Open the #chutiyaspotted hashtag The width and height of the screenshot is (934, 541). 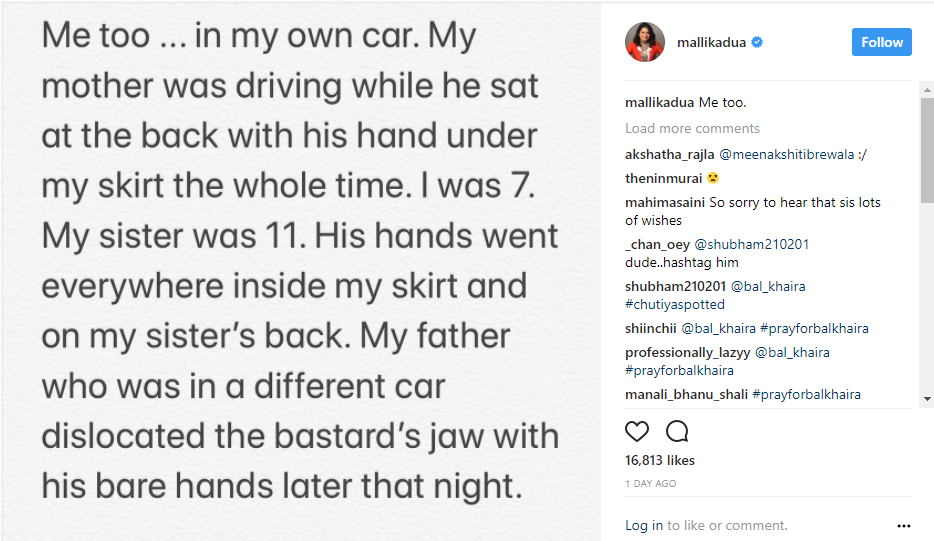pyautogui.click(x=675, y=304)
